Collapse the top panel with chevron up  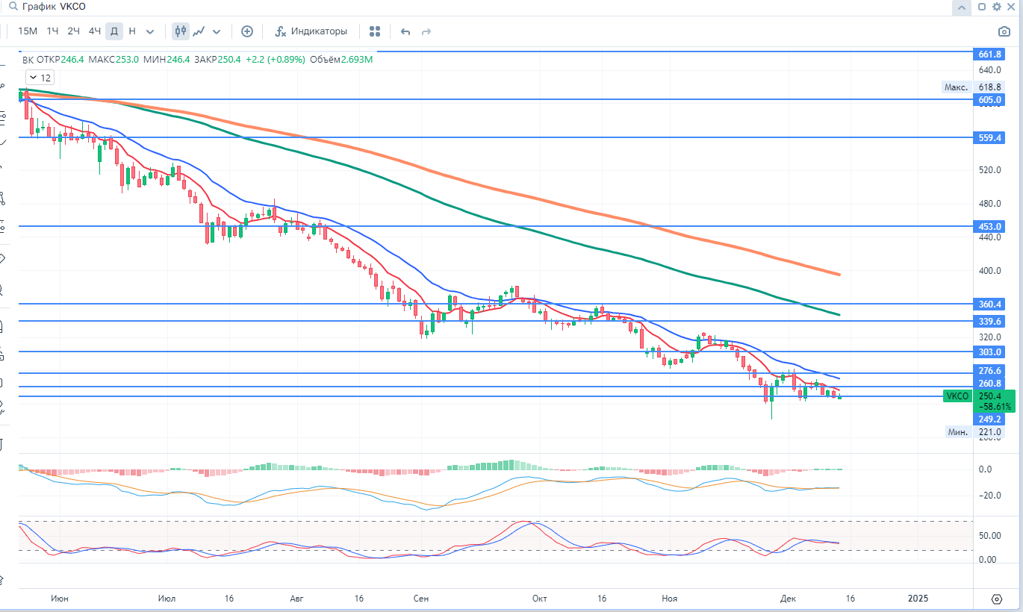(x=961, y=7)
